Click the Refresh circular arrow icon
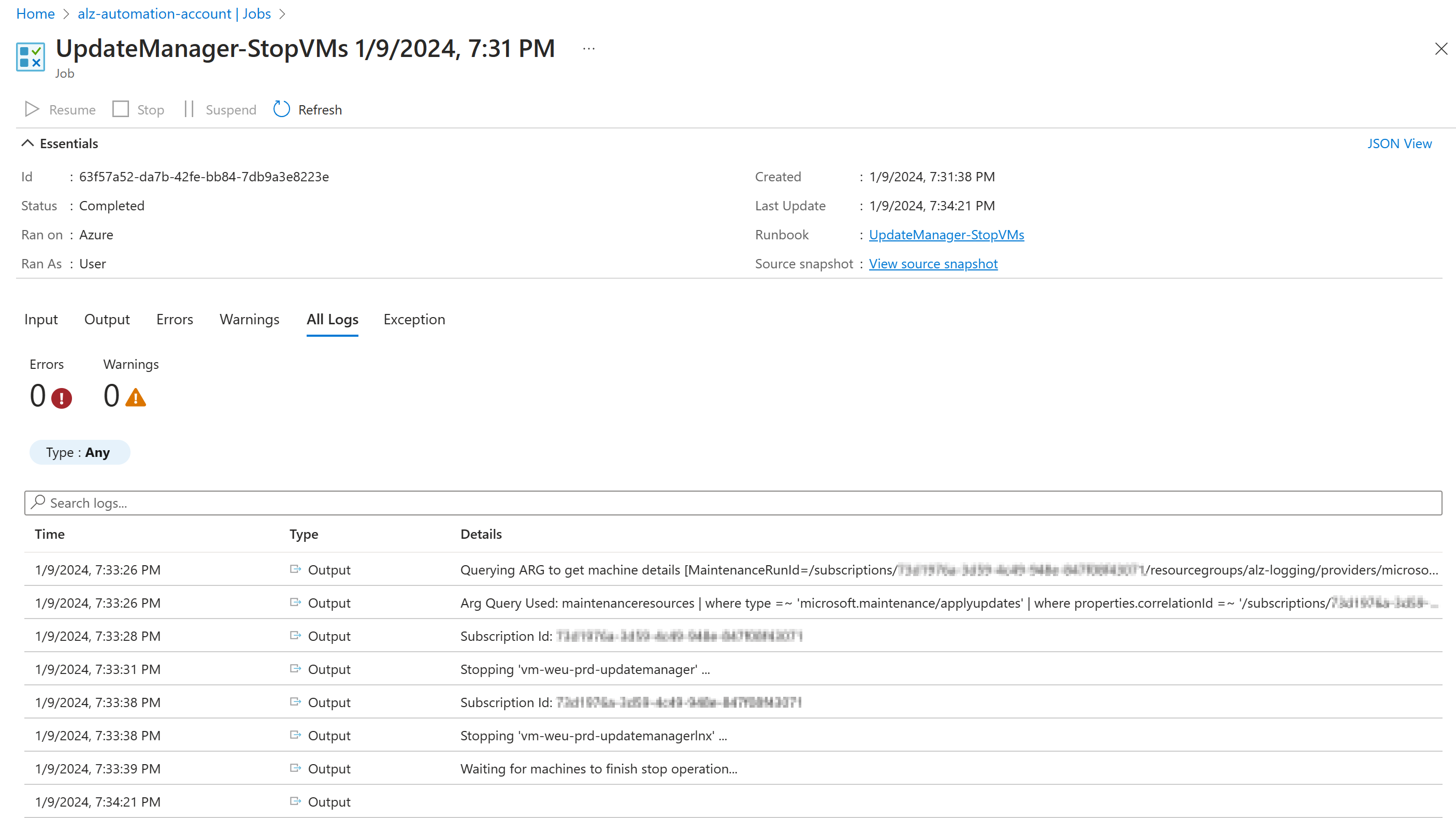This screenshot has width=1456, height=818. [281, 109]
